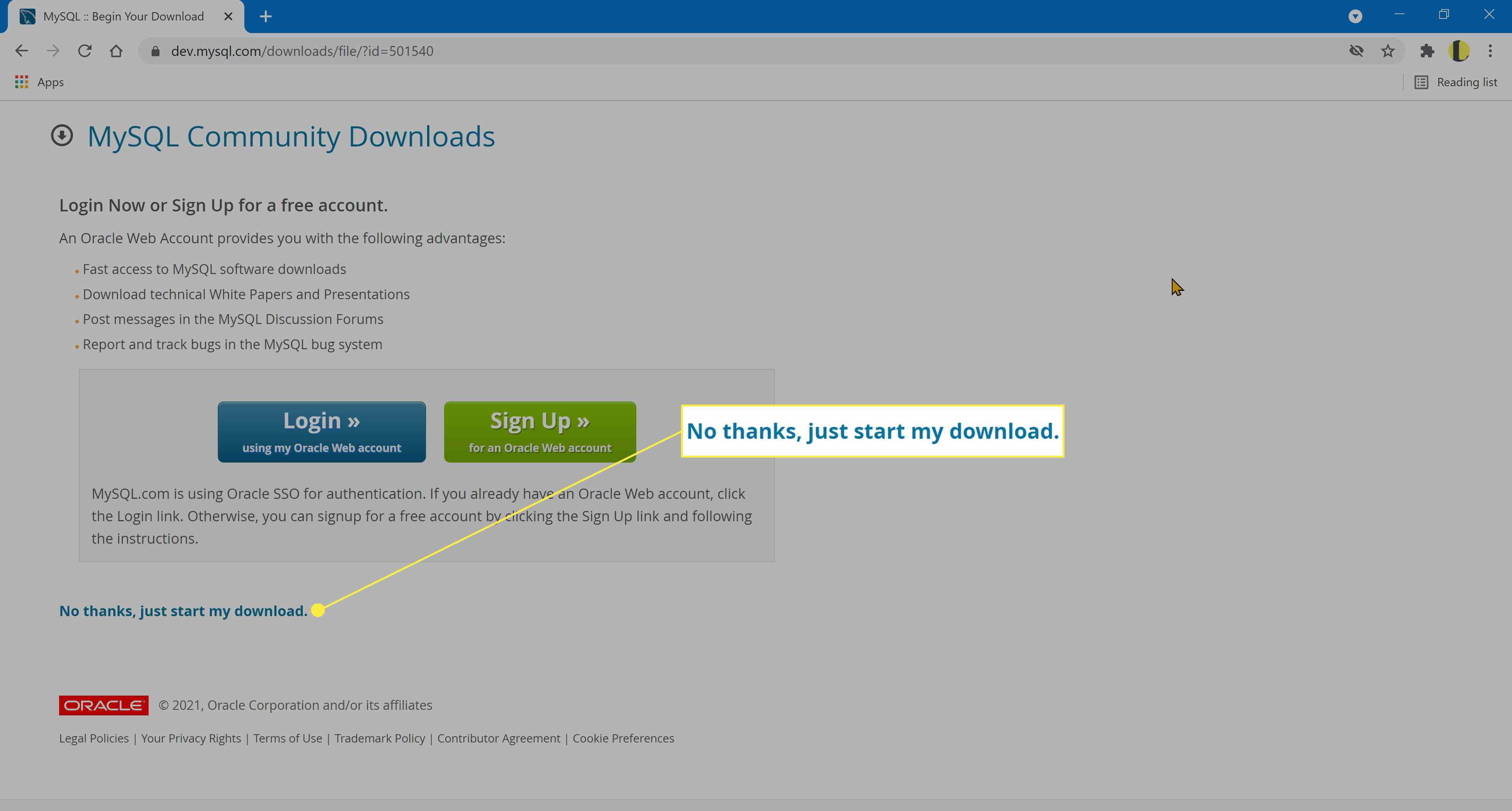Open the Chrome three-dot menu
The height and width of the screenshot is (811, 1512).
(x=1490, y=51)
